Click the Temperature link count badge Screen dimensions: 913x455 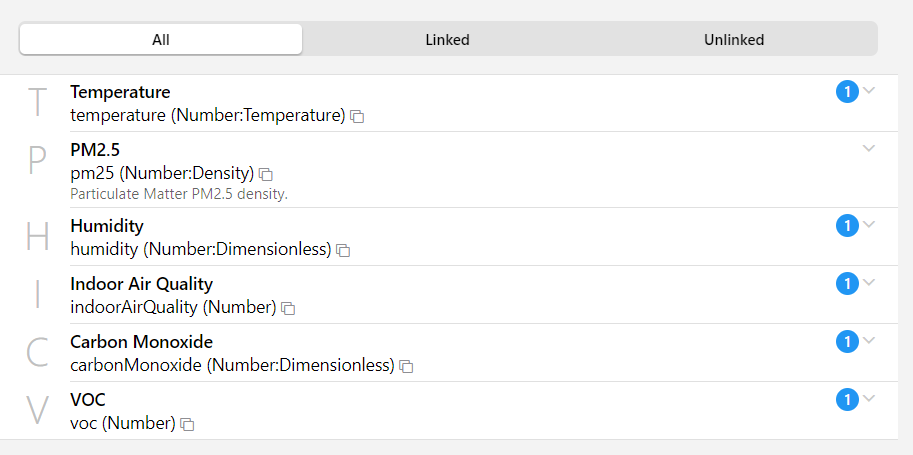(847, 92)
